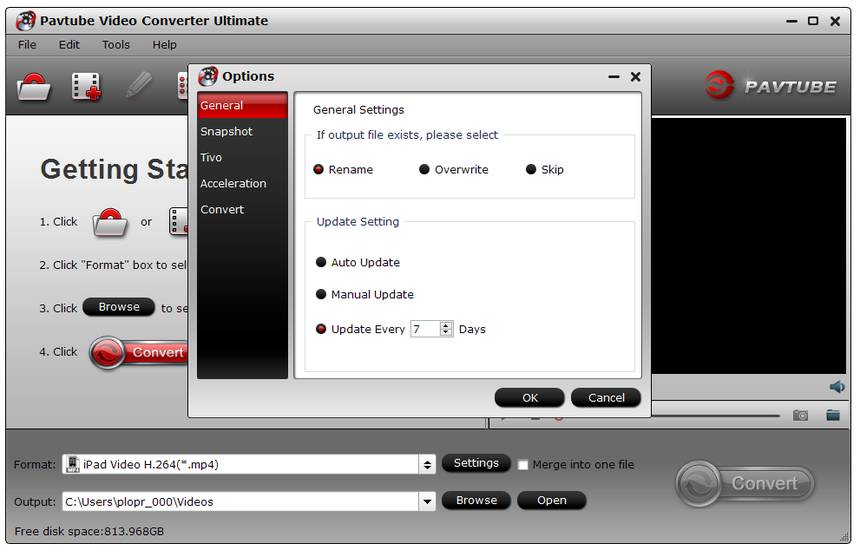Viewport: 860px width, 550px height.
Task: Click the Format selection field
Action: (242, 464)
